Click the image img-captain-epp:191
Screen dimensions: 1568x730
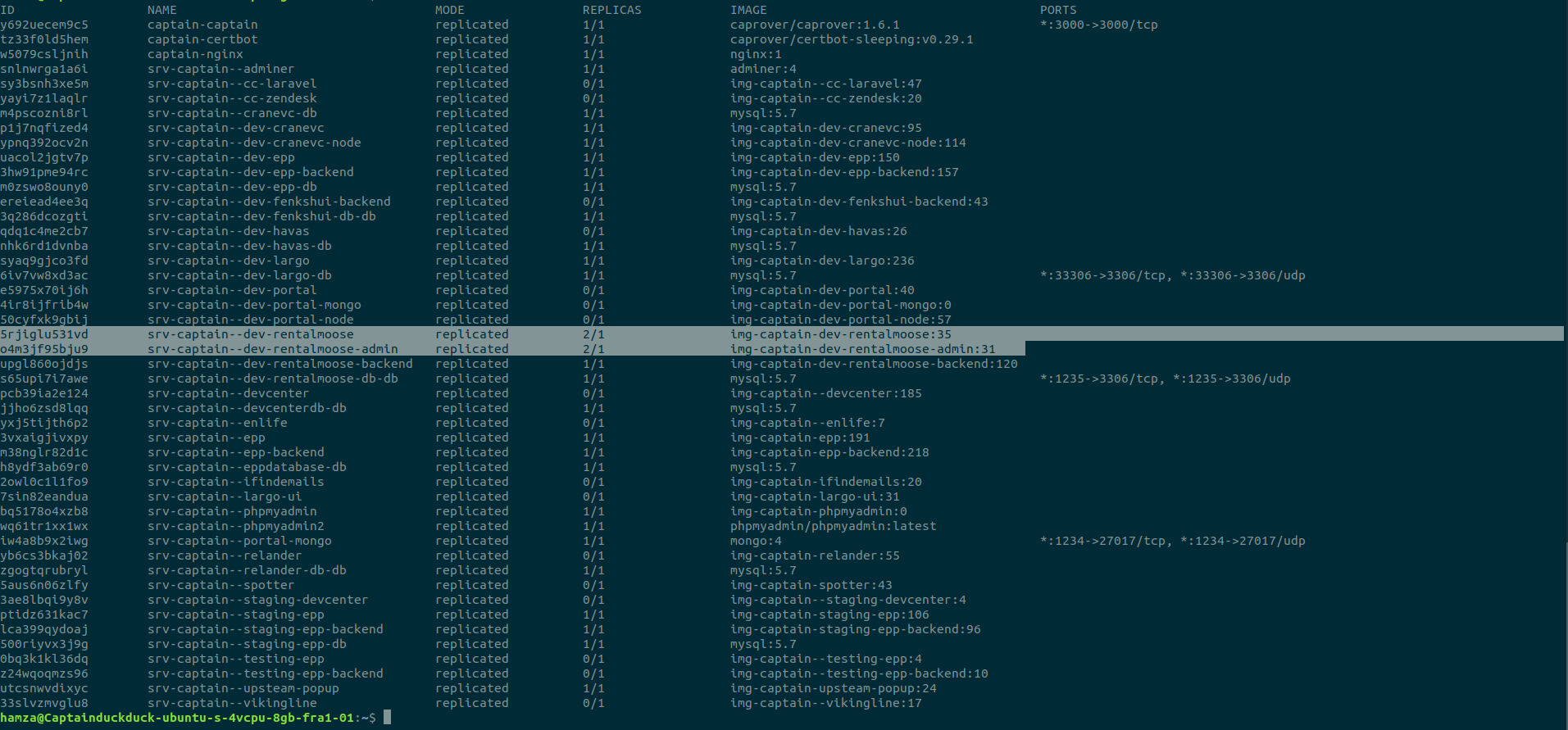[800, 438]
